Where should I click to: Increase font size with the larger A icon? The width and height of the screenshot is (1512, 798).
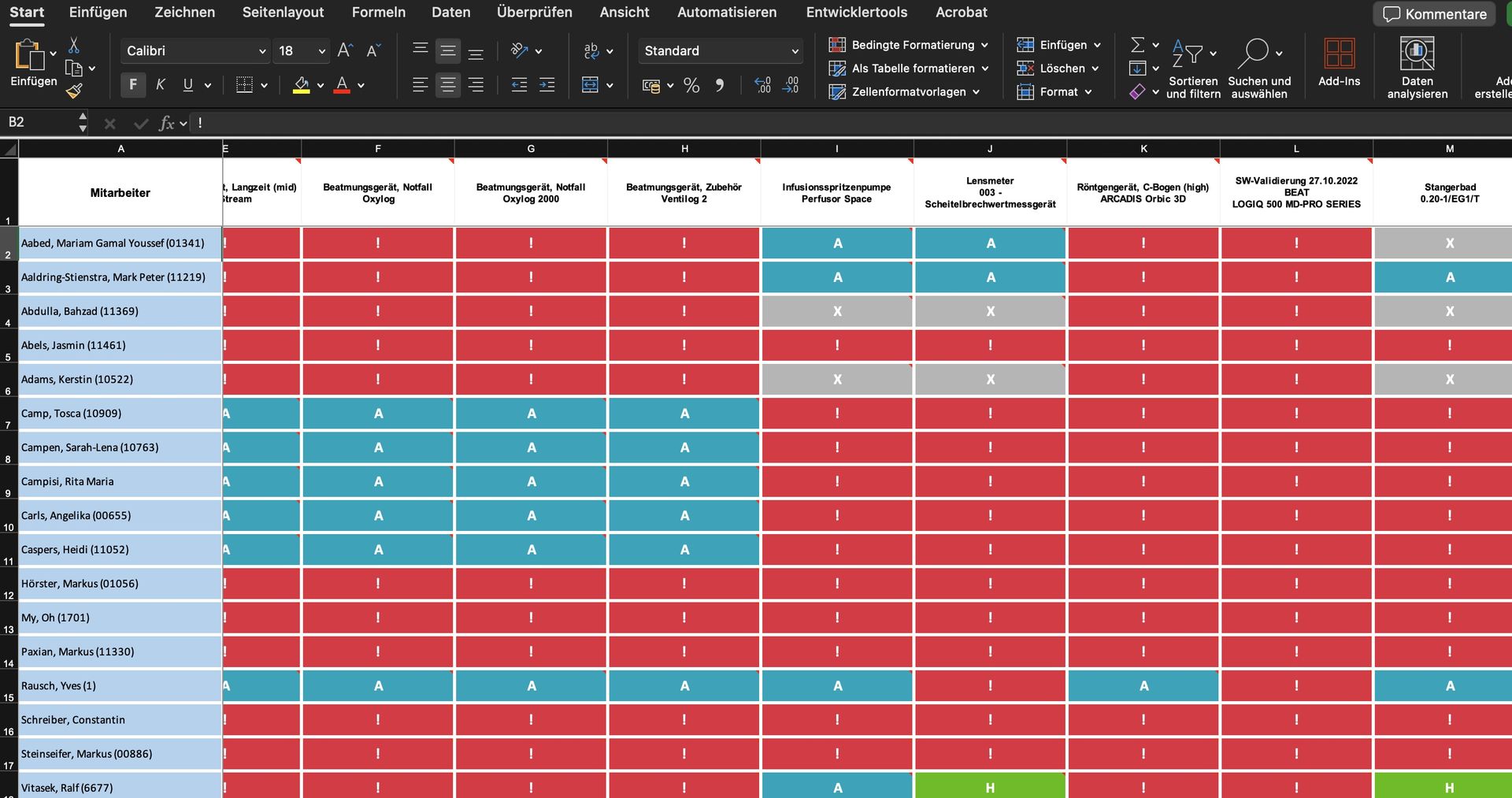[345, 50]
